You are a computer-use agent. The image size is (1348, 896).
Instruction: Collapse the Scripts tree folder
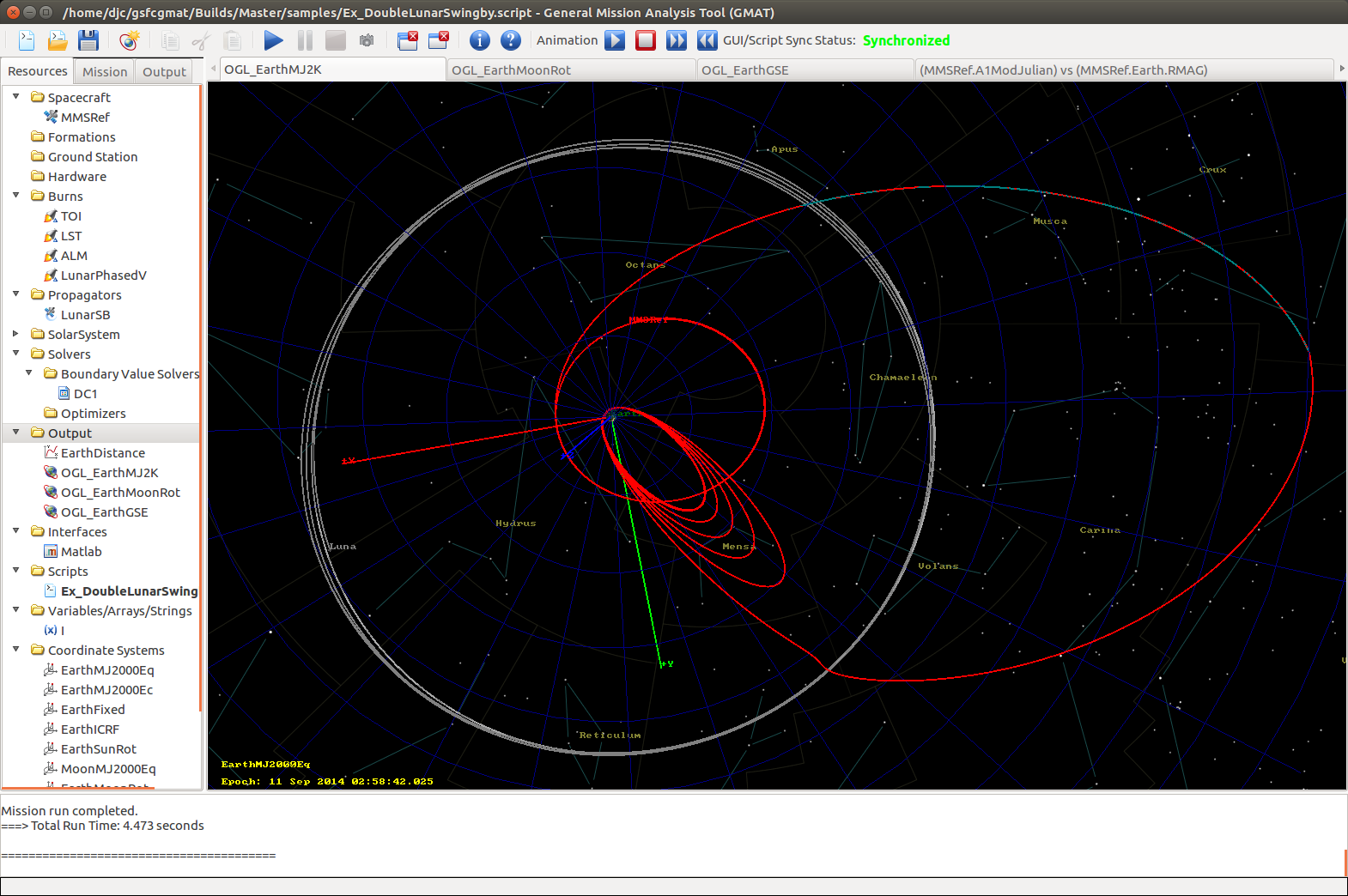click(15, 571)
